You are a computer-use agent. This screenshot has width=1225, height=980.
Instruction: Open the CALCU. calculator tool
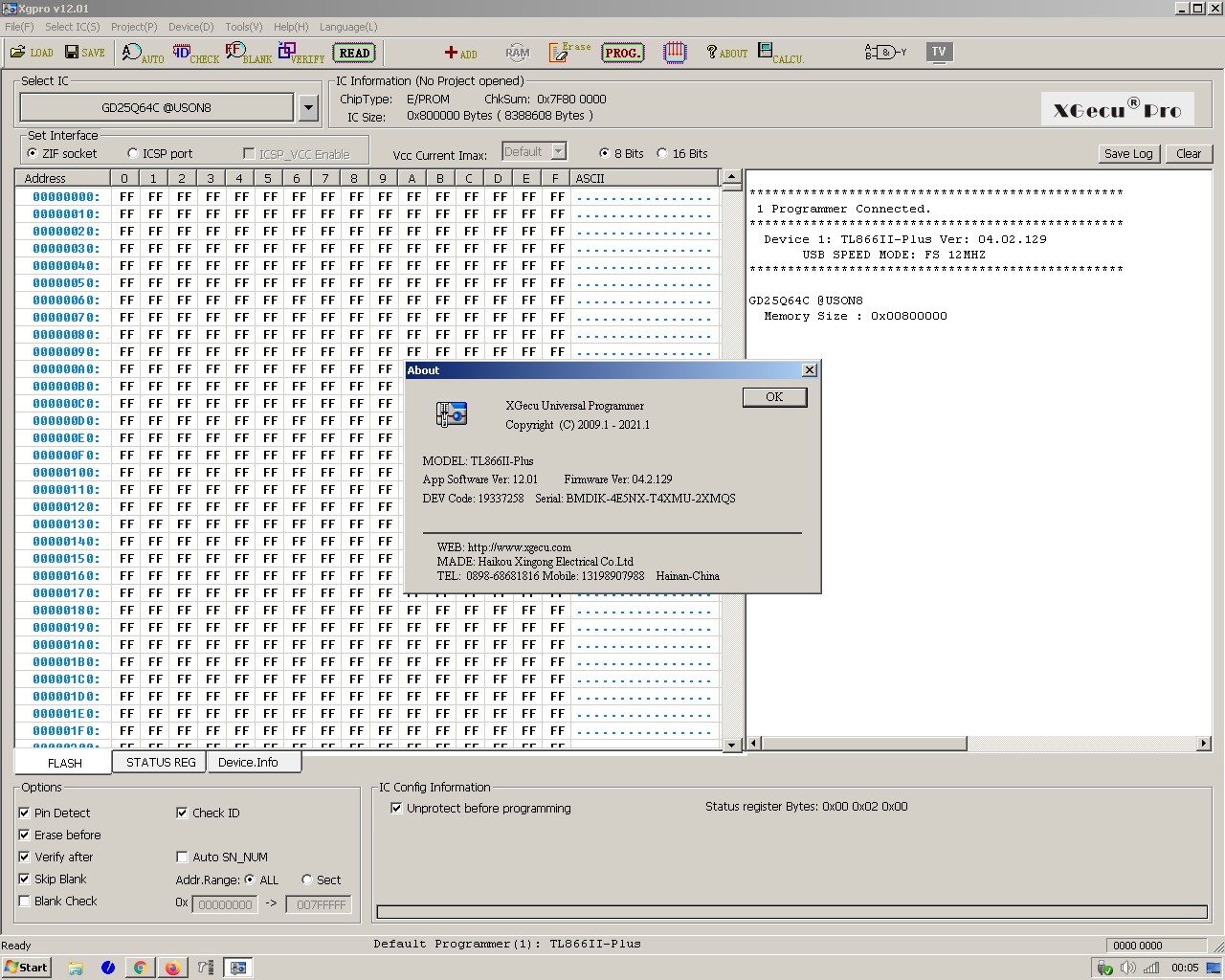coord(781,53)
